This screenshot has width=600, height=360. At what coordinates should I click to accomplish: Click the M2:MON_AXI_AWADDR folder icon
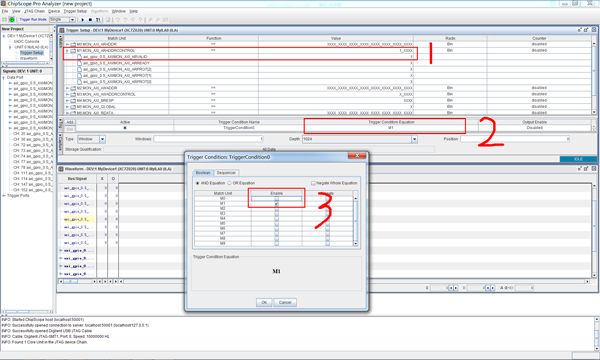73,88
